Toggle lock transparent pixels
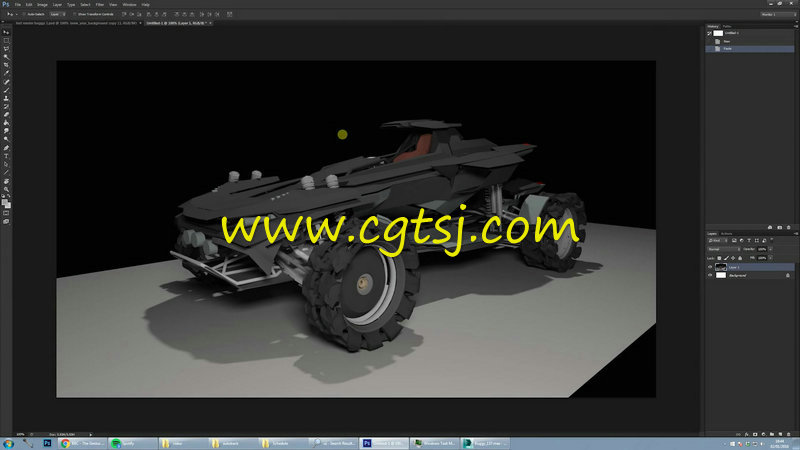 [719, 258]
